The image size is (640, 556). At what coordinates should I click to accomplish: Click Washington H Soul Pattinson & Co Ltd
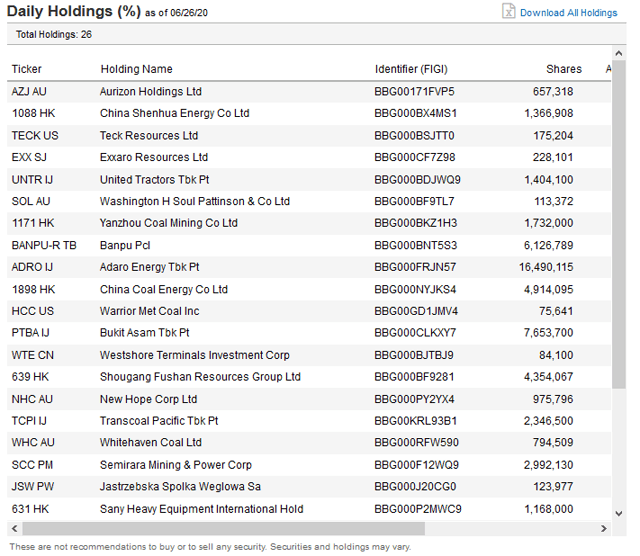[x=195, y=201]
